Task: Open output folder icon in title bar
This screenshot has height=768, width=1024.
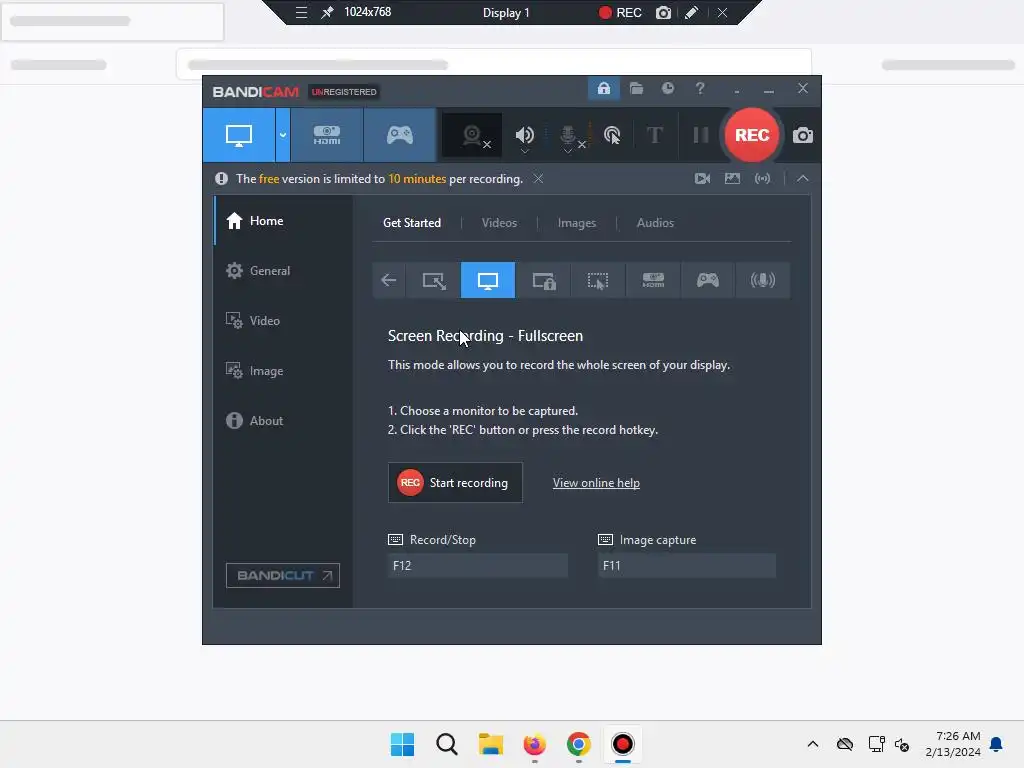Action: point(636,88)
